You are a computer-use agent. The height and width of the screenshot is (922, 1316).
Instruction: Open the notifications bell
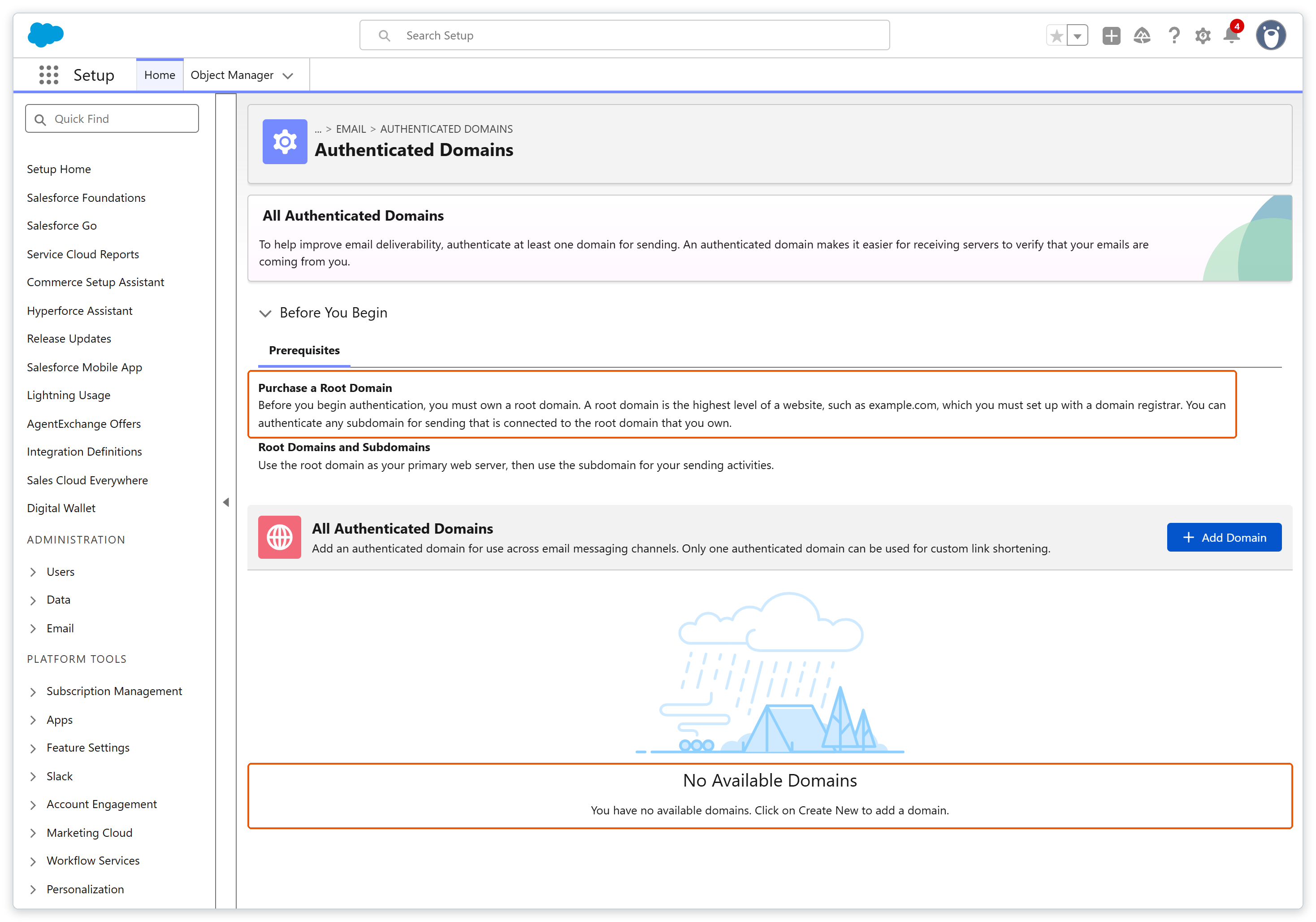click(x=1232, y=35)
